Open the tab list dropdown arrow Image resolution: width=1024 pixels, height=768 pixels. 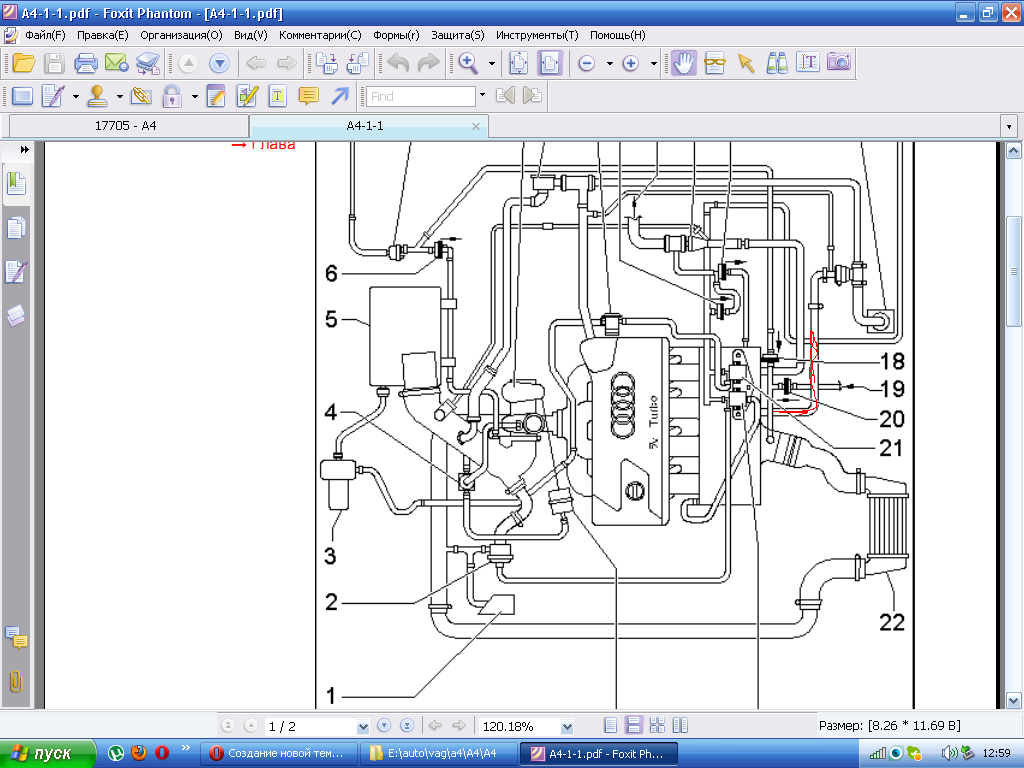click(1009, 127)
